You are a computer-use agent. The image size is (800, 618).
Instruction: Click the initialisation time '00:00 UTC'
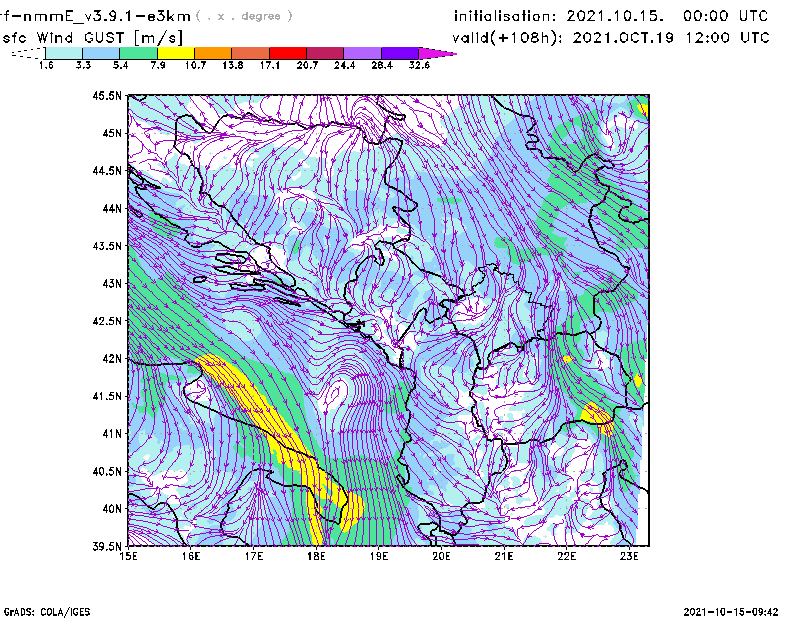pos(726,16)
